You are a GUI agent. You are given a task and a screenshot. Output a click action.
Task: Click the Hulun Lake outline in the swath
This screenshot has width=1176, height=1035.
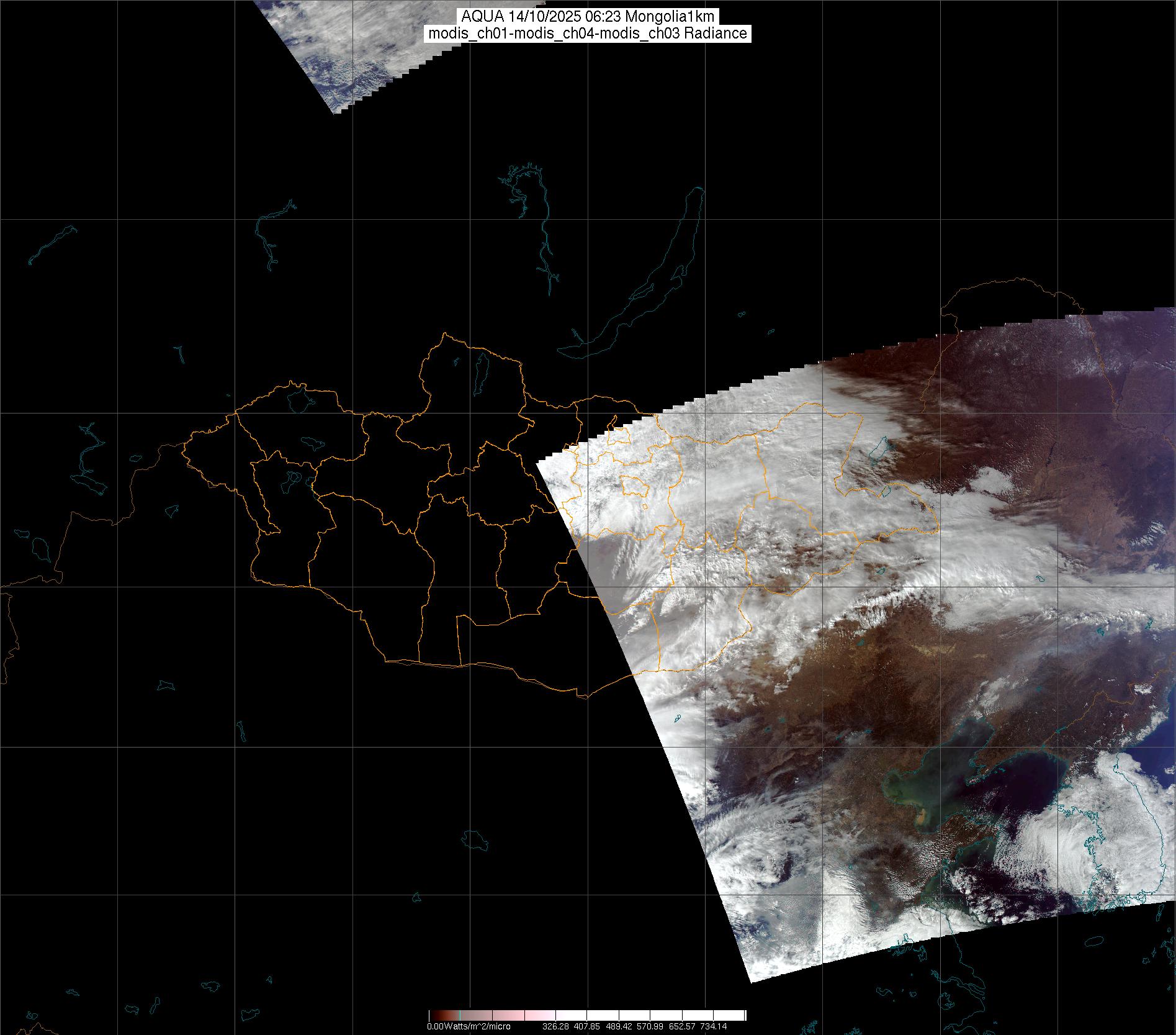click(878, 448)
